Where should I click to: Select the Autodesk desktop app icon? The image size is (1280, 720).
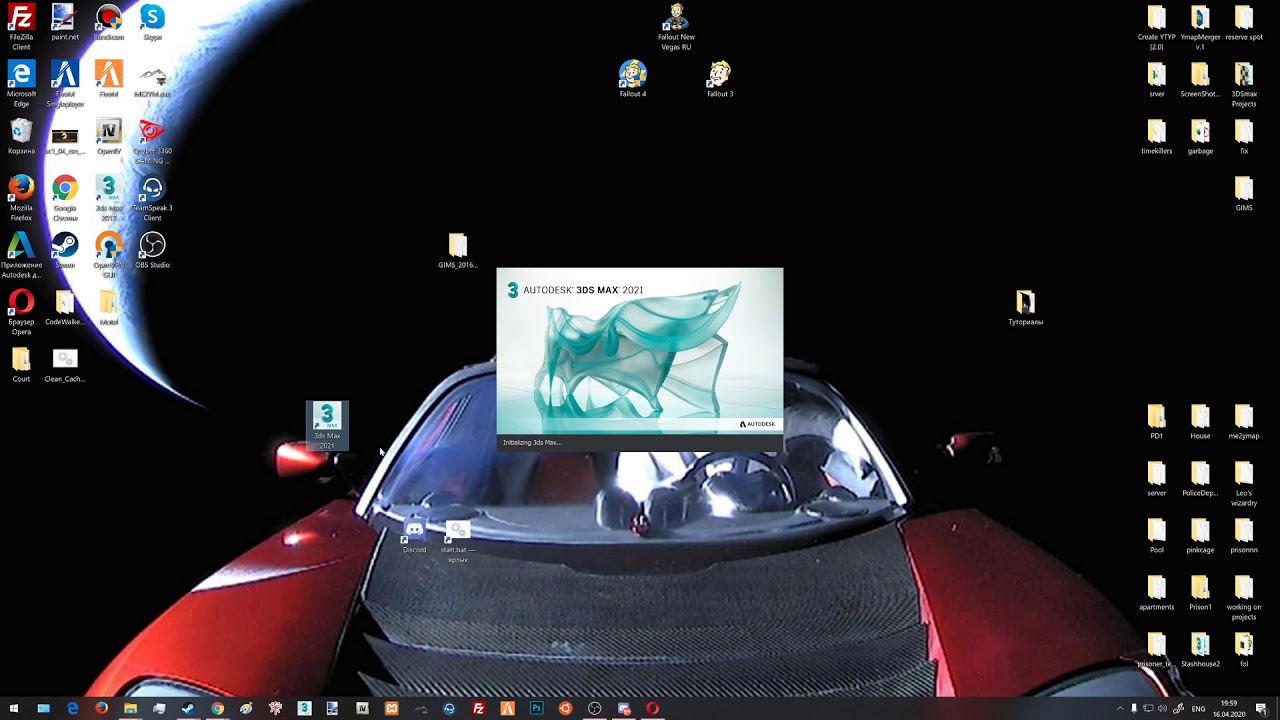tap(21, 255)
